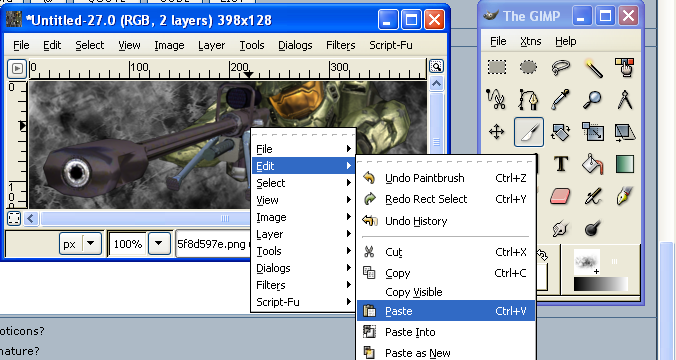Choose the Text tool
The image size is (676, 360).
561,164
